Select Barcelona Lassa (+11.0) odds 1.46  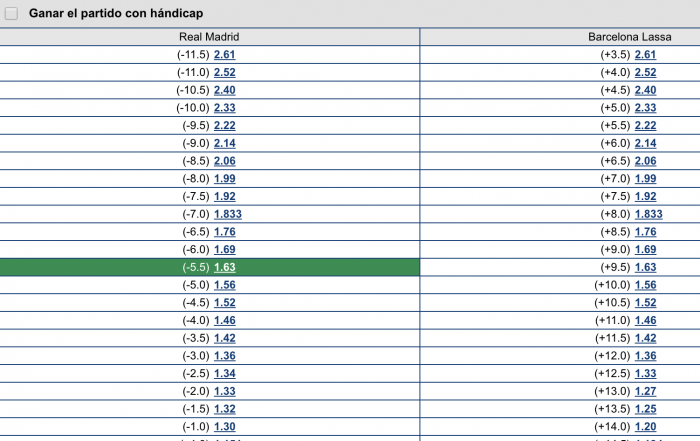click(646, 320)
